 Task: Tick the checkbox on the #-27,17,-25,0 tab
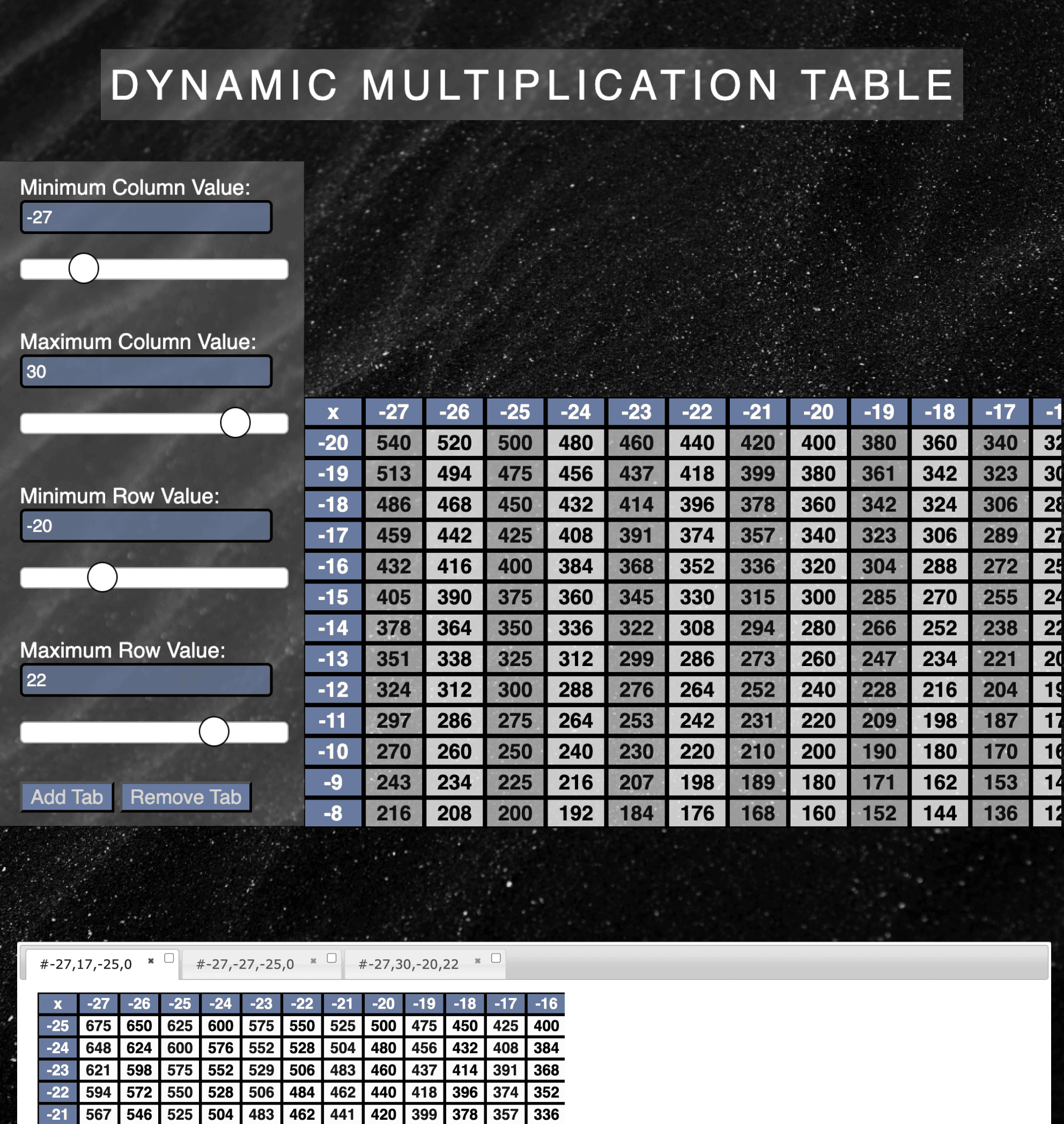tap(169, 958)
